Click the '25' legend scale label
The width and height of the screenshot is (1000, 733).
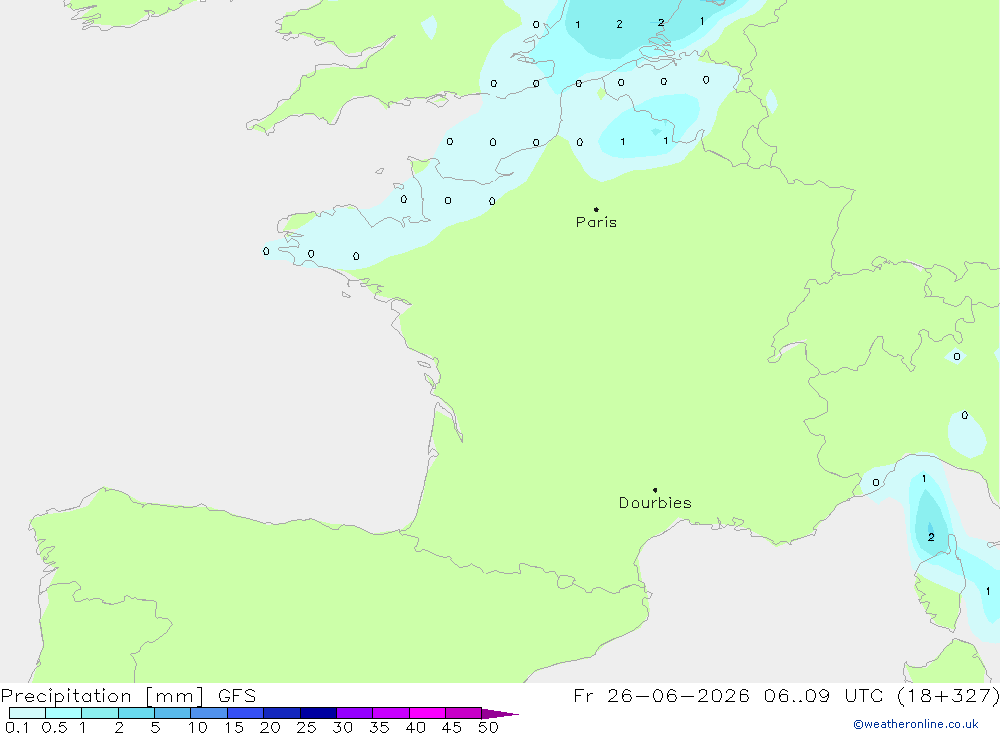306,727
